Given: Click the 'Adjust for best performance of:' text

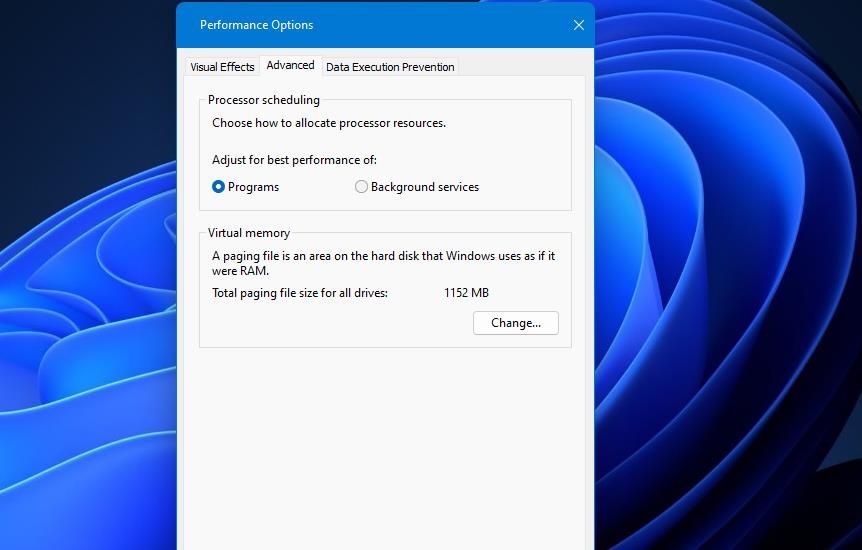Looking at the screenshot, I should point(295,160).
